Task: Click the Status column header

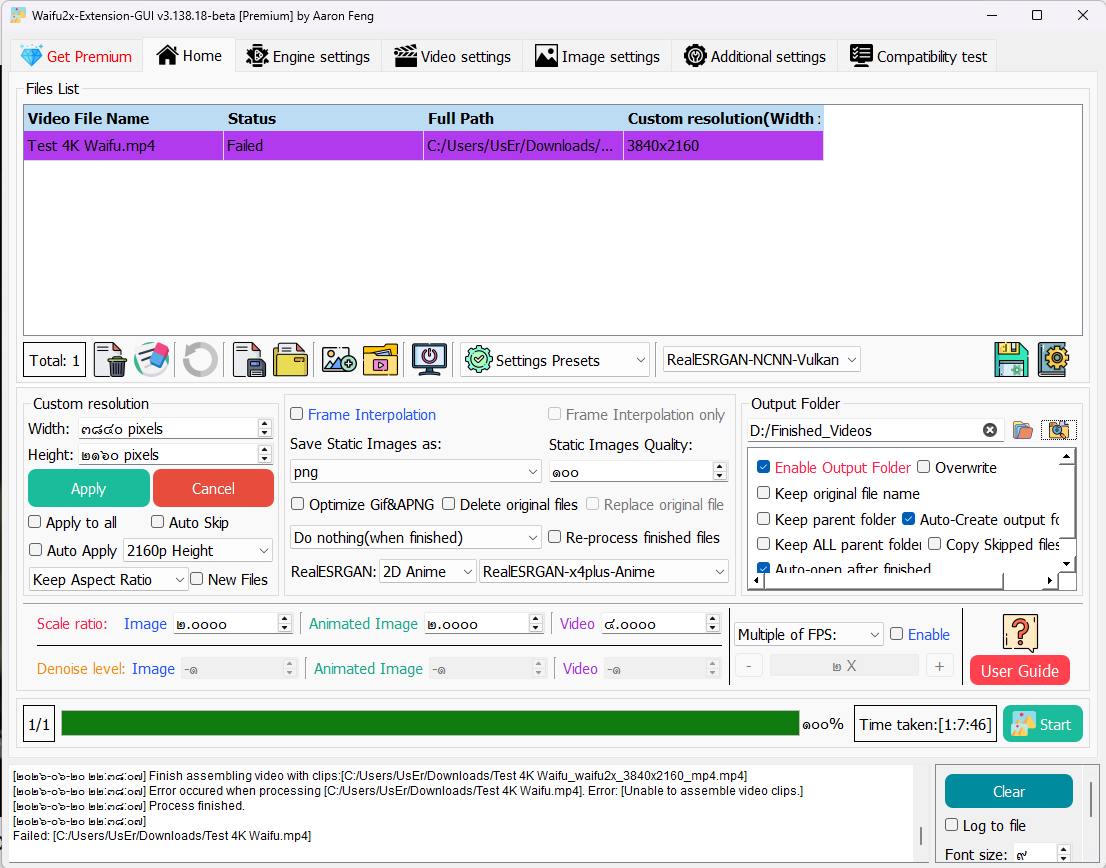Action: click(x=323, y=118)
